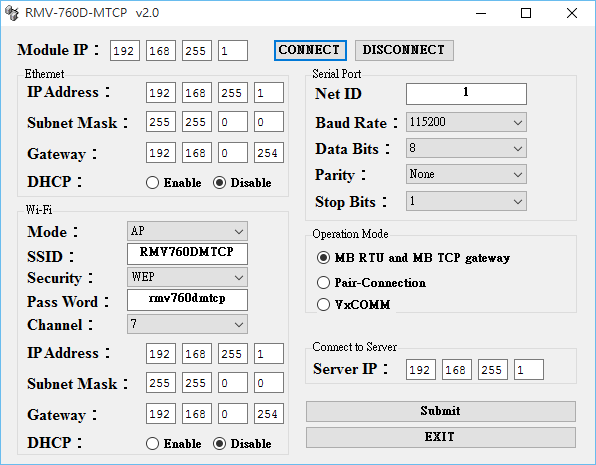Click the RMV-760D-MTCP app icon in title bar
Viewport: 596px width, 465px height.
11,13
